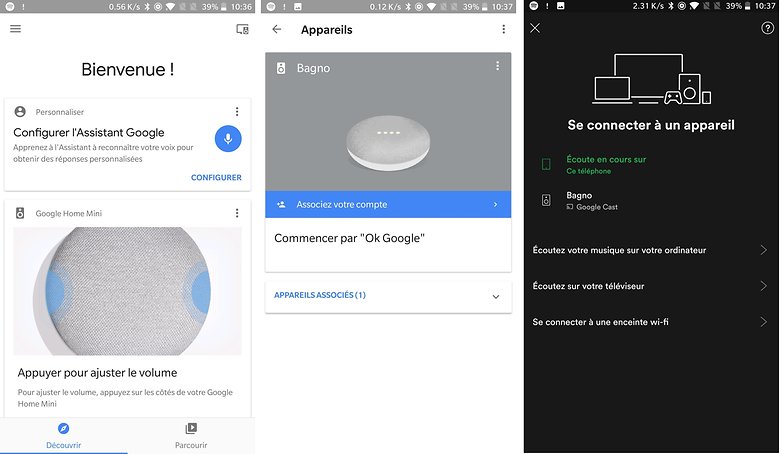Expand Appareils associés (1) section

(x=388, y=295)
